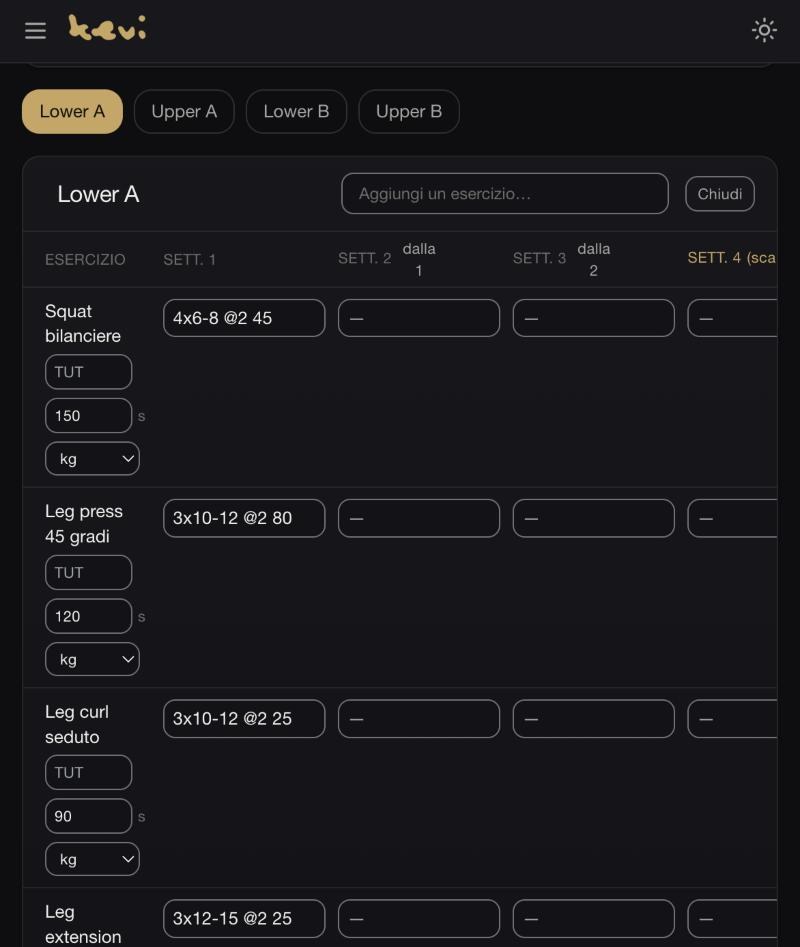Click Leg press Sett. 4 cell
Screen dimensions: 800x947
pyautogui.click(x=732, y=518)
